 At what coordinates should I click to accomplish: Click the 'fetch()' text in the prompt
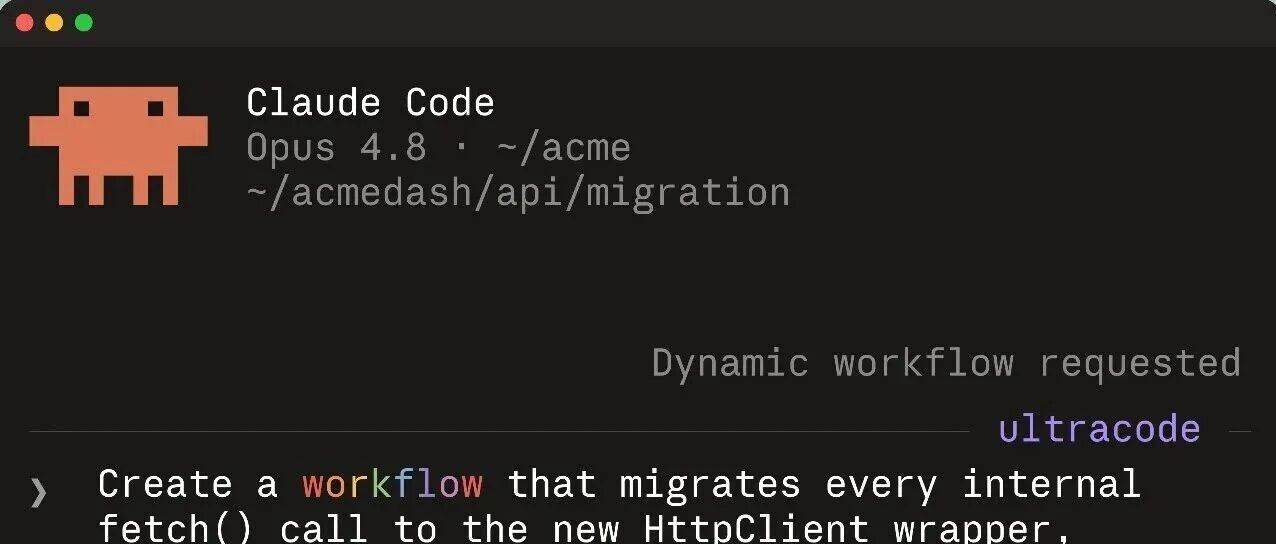[177, 527]
